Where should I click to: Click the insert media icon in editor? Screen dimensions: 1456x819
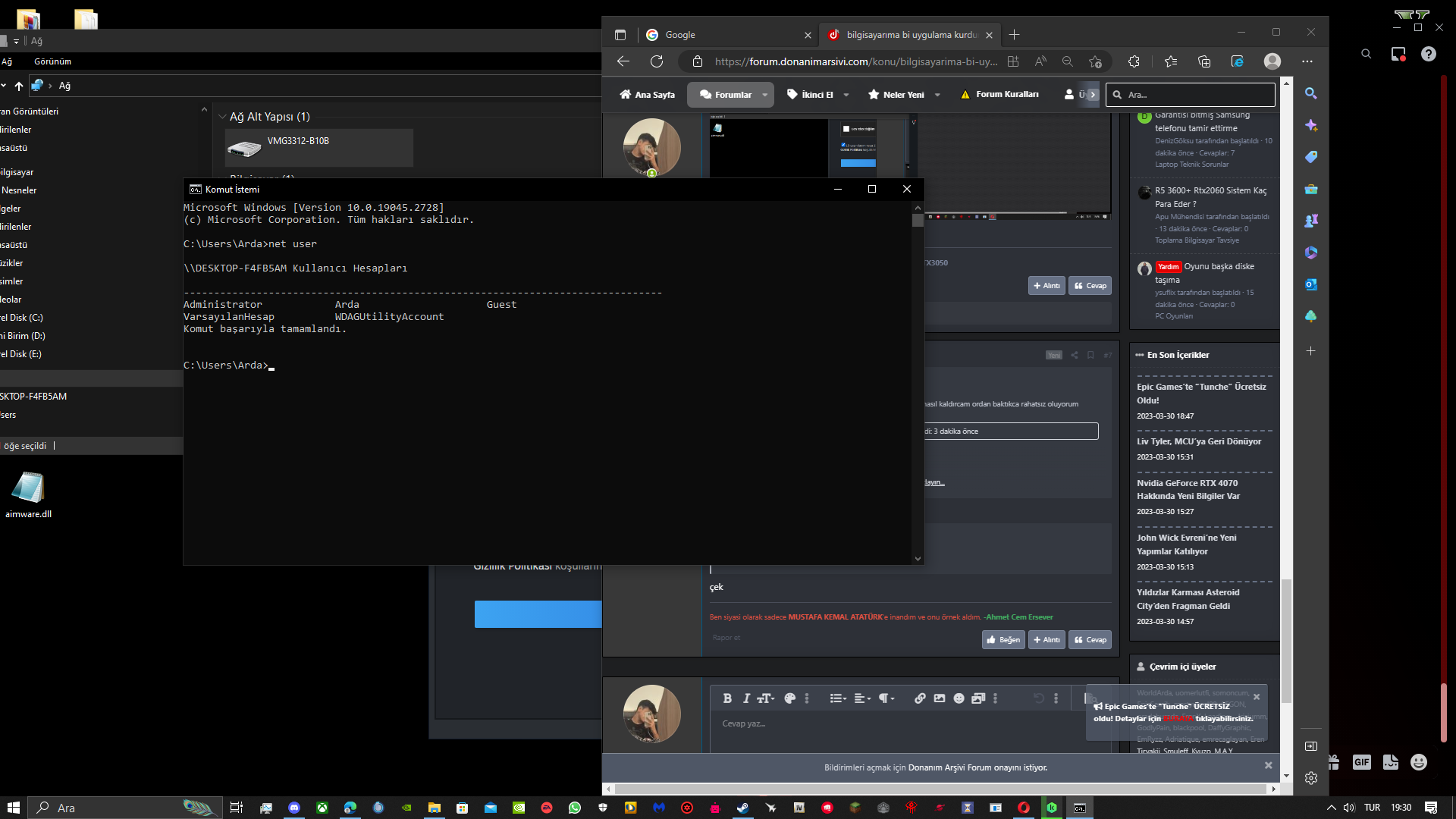[978, 698]
